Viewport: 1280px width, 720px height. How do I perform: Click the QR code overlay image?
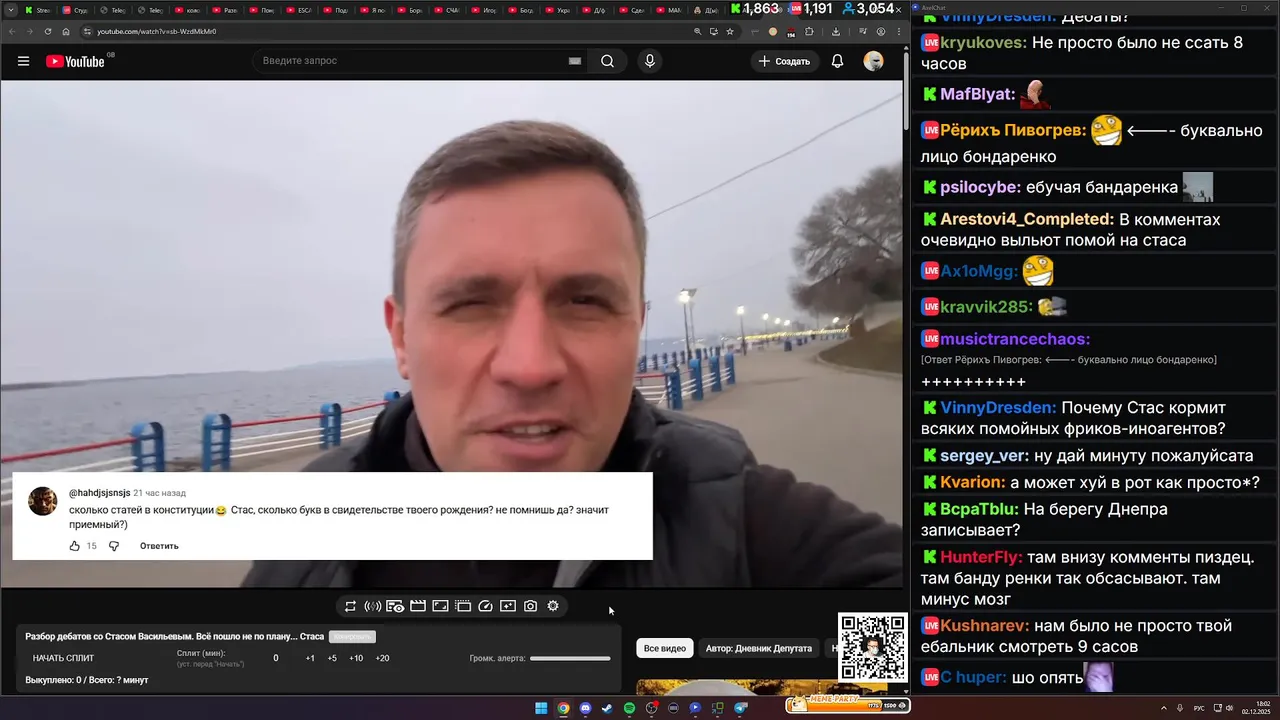tap(873, 647)
